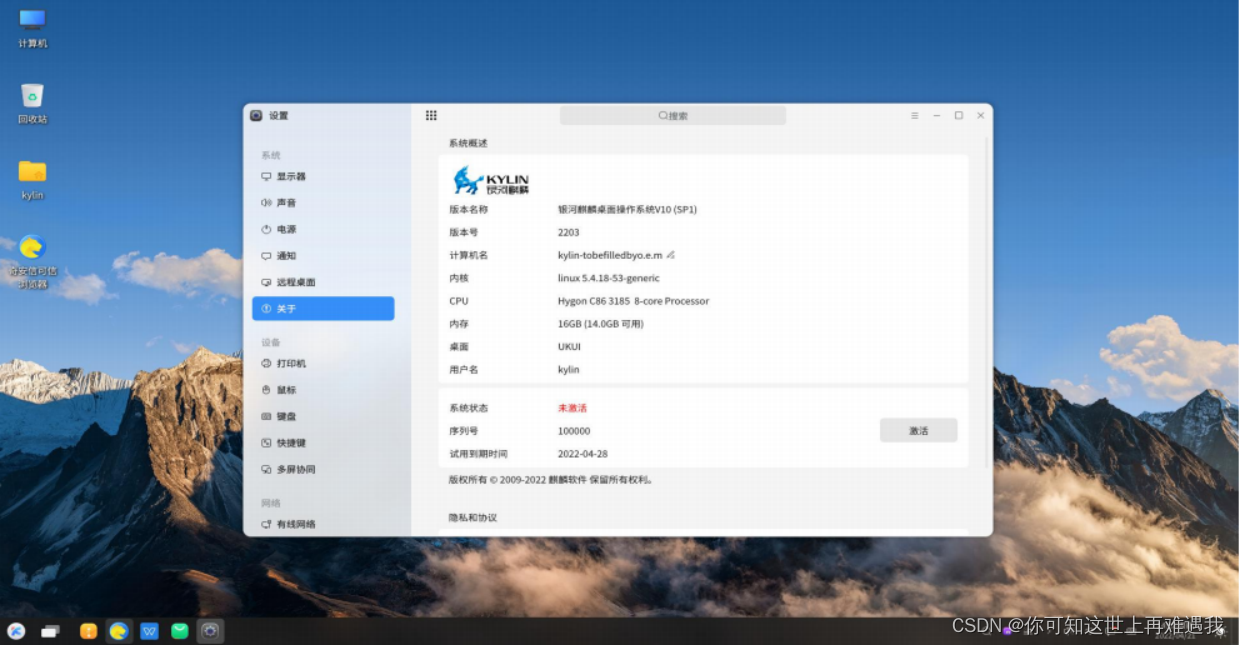Open the orange file manager taskbar icon
Screen dimensions: 1240x645
88,631
